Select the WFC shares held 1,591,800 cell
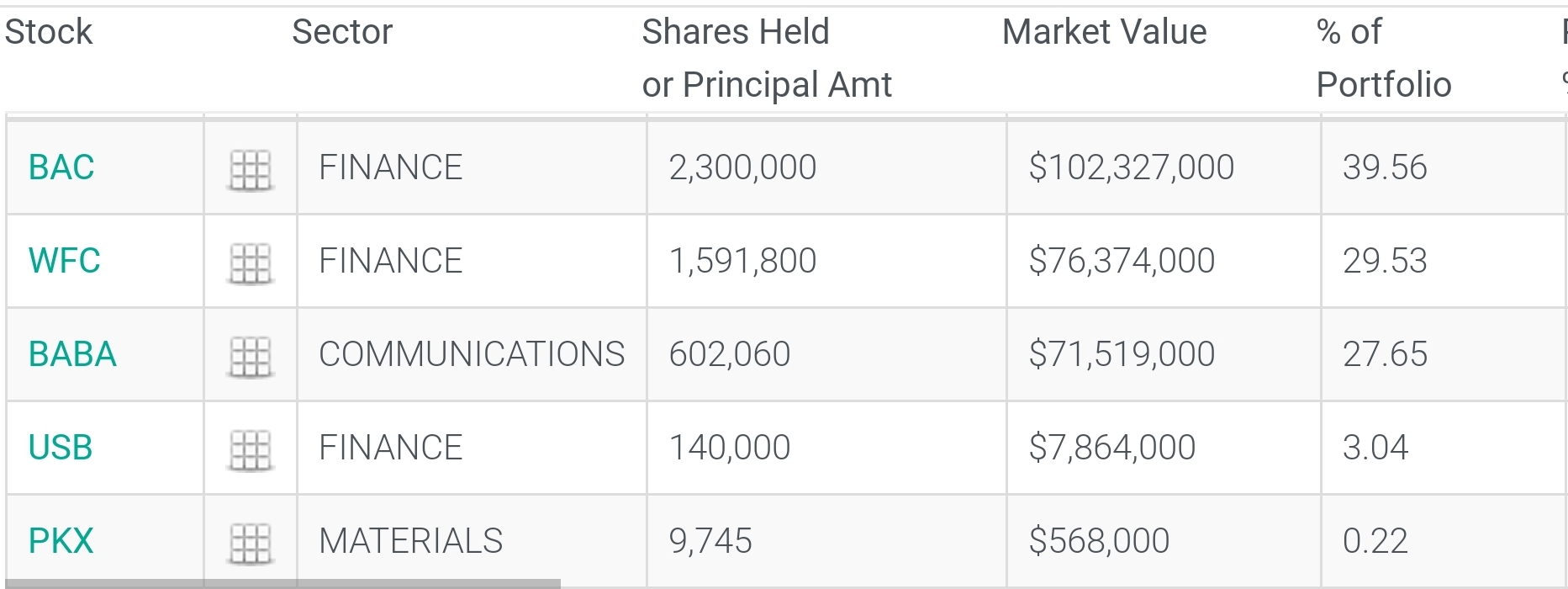Viewport: 1568px width, 589px height. pyautogui.click(x=742, y=261)
